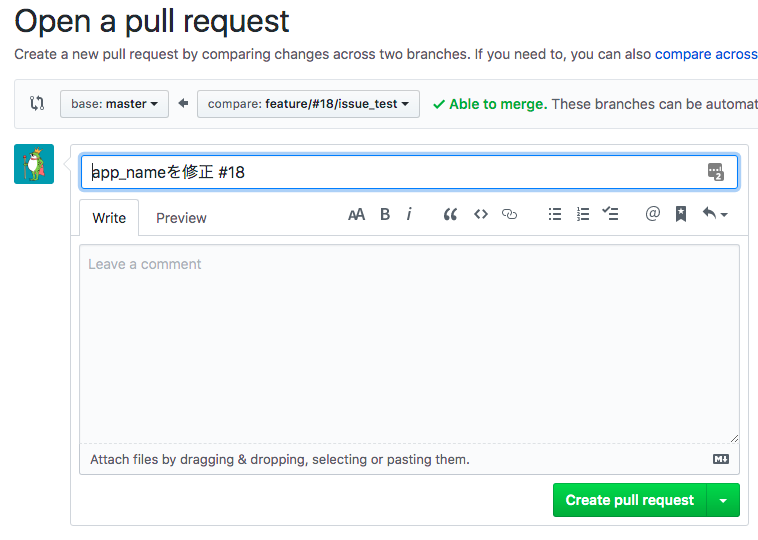Add a task list
Screen dimensions: 758x540
(x=610, y=213)
